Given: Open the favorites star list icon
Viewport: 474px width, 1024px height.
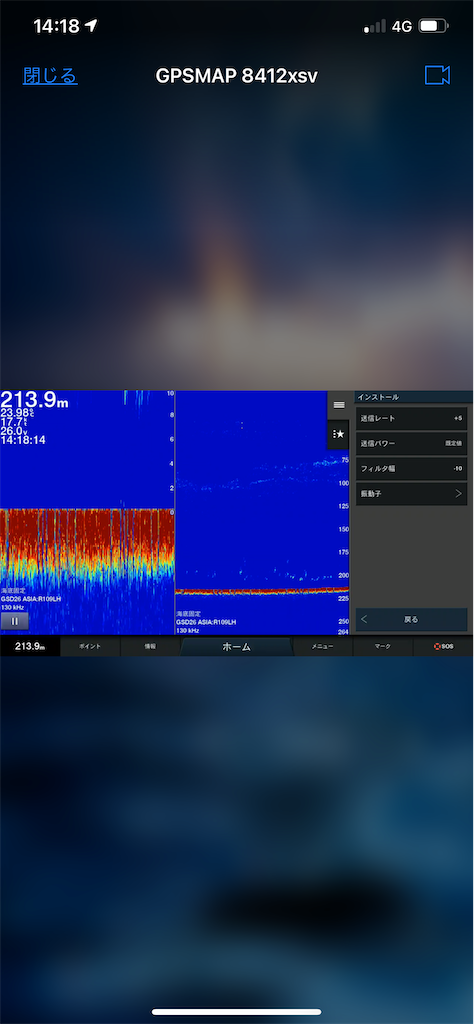Looking at the screenshot, I should (x=338, y=434).
